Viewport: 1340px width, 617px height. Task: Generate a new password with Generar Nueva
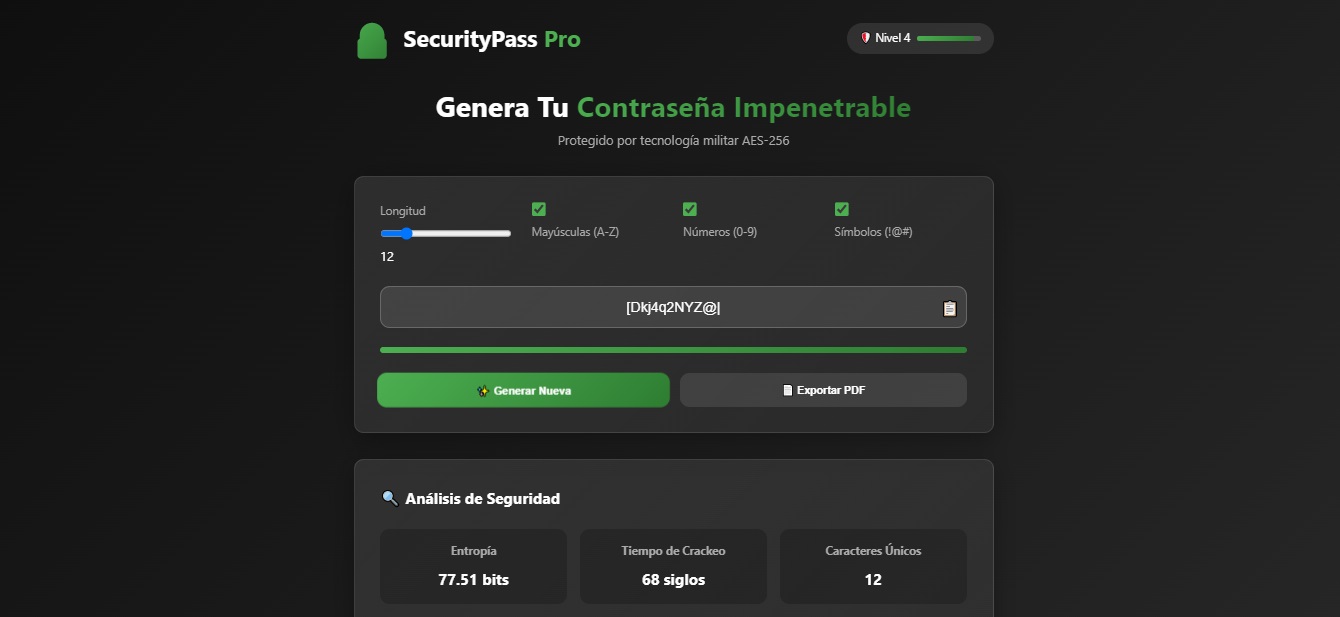pos(523,390)
